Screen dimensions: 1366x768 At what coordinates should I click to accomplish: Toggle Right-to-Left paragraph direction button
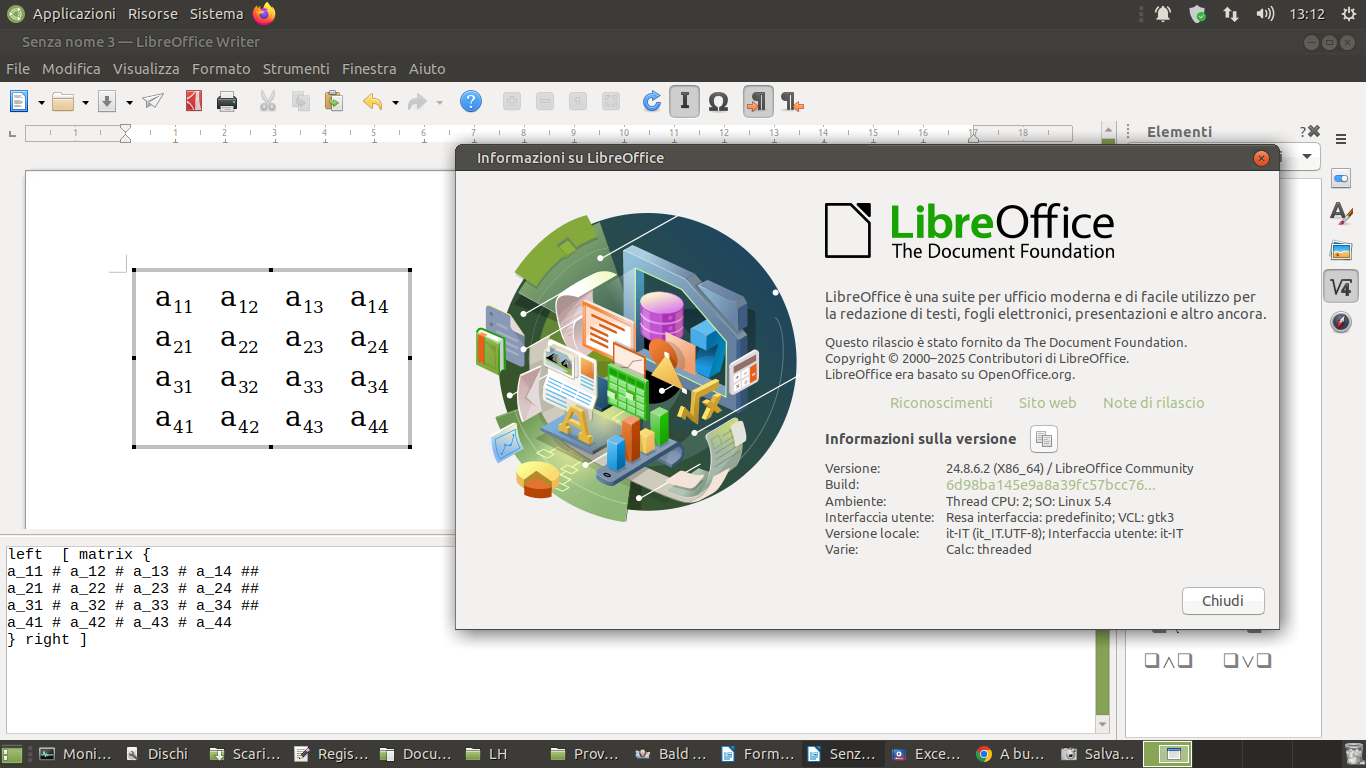point(792,101)
